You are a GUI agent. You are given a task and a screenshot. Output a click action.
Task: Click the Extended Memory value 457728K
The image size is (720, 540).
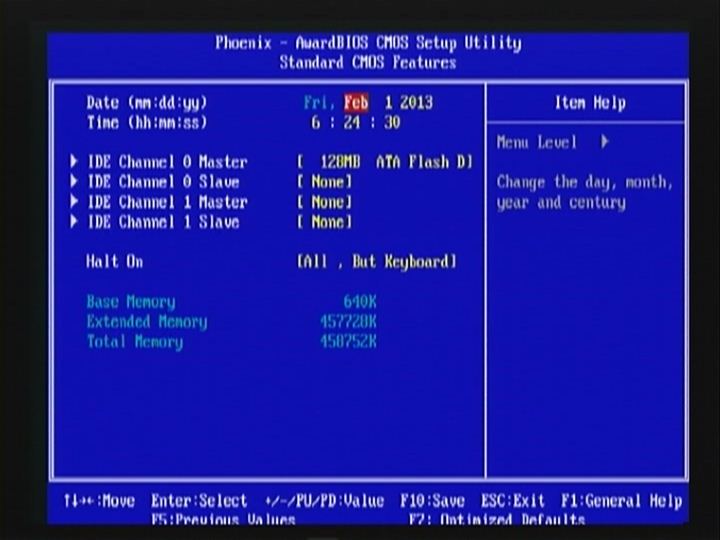pyautogui.click(x=349, y=322)
